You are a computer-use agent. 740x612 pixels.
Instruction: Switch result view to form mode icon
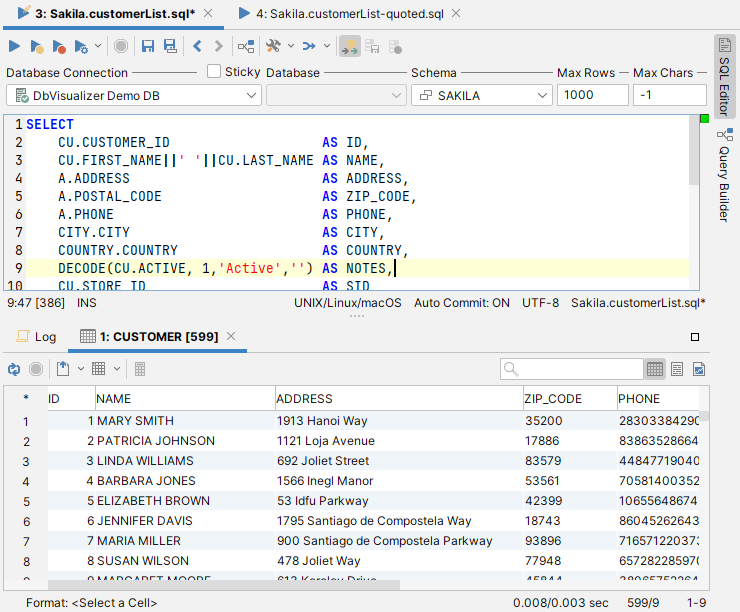pos(677,369)
